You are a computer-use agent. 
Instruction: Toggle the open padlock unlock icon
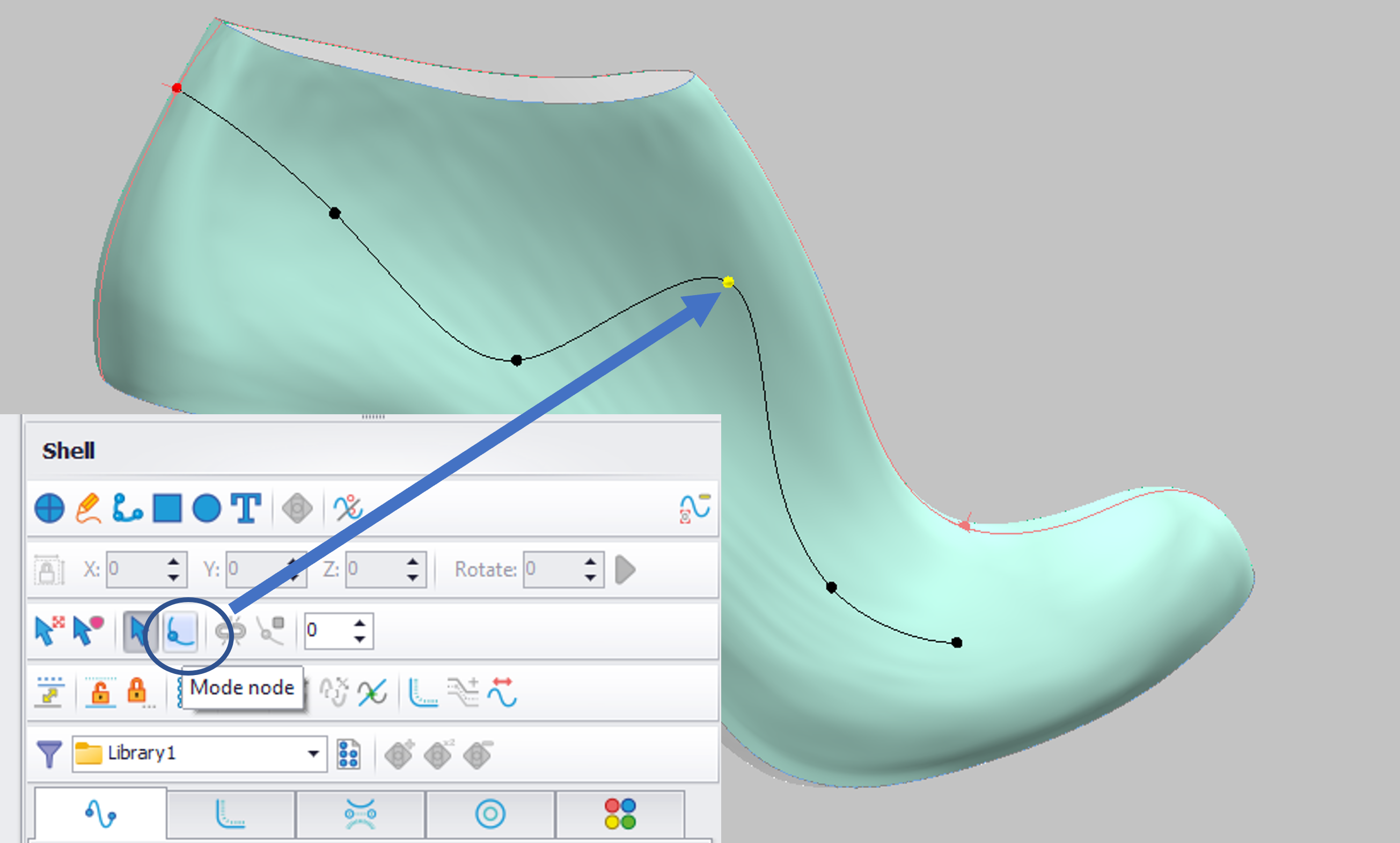100,692
